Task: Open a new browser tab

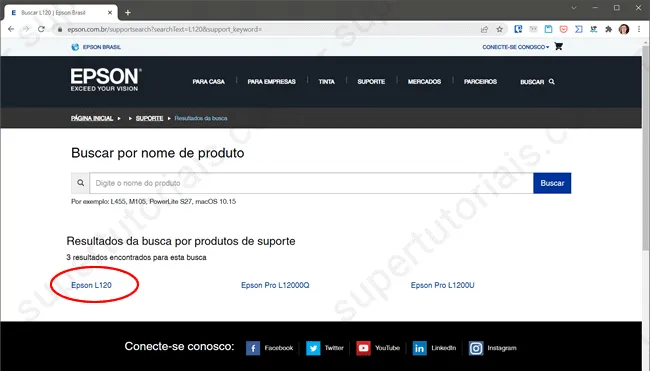Action: click(128, 12)
